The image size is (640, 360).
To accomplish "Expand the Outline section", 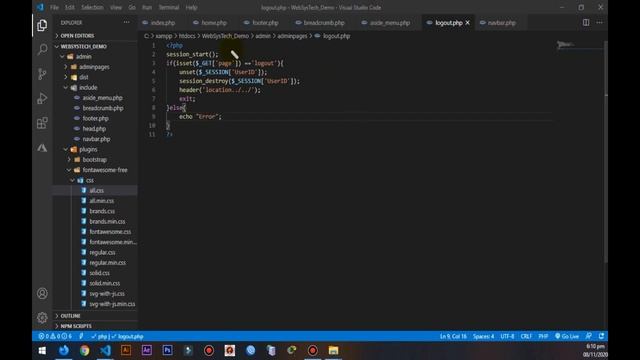I will click(x=70, y=316).
